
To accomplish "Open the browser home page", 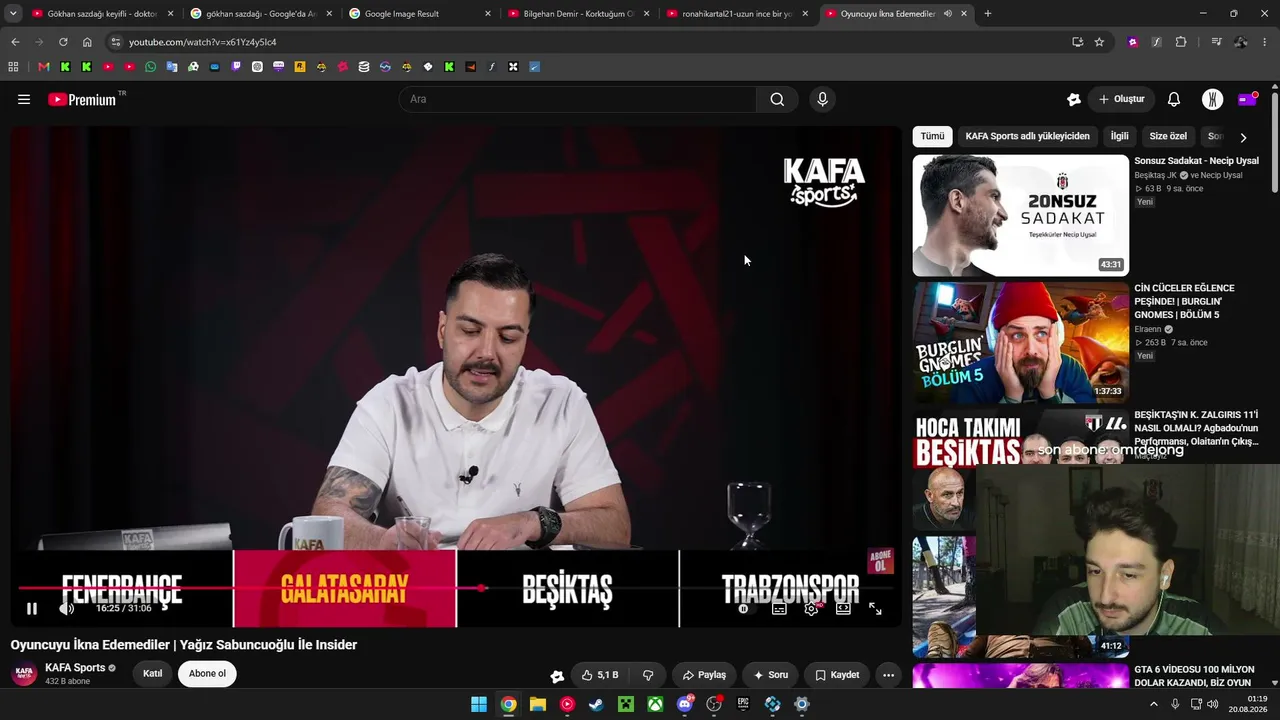I will click(87, 42).
